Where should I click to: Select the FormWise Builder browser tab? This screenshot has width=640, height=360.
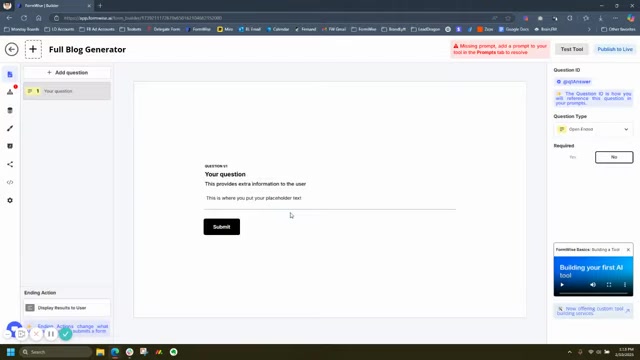pos(53,6)
